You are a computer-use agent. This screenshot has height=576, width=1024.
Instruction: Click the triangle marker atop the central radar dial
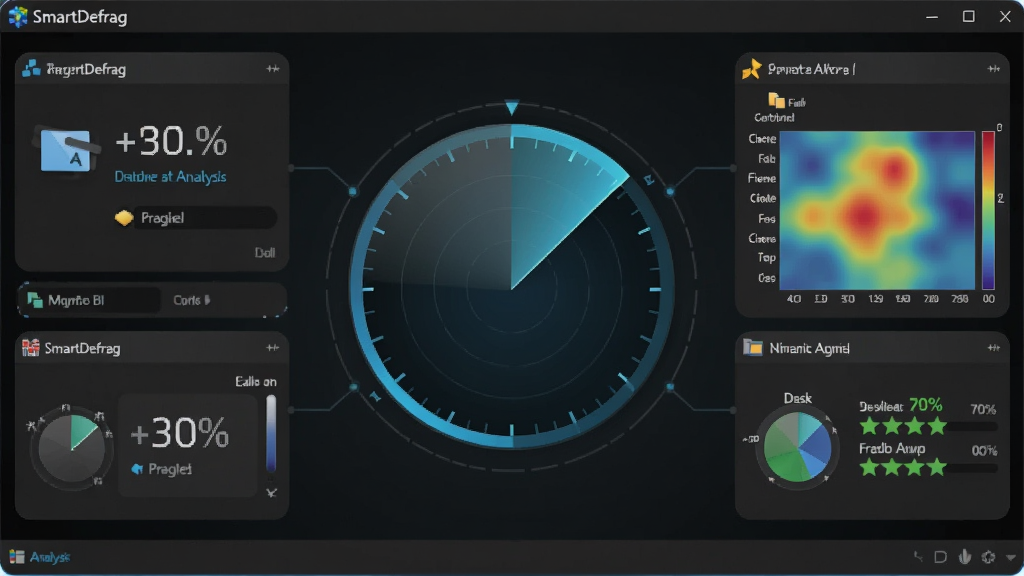tap(512, 108)
